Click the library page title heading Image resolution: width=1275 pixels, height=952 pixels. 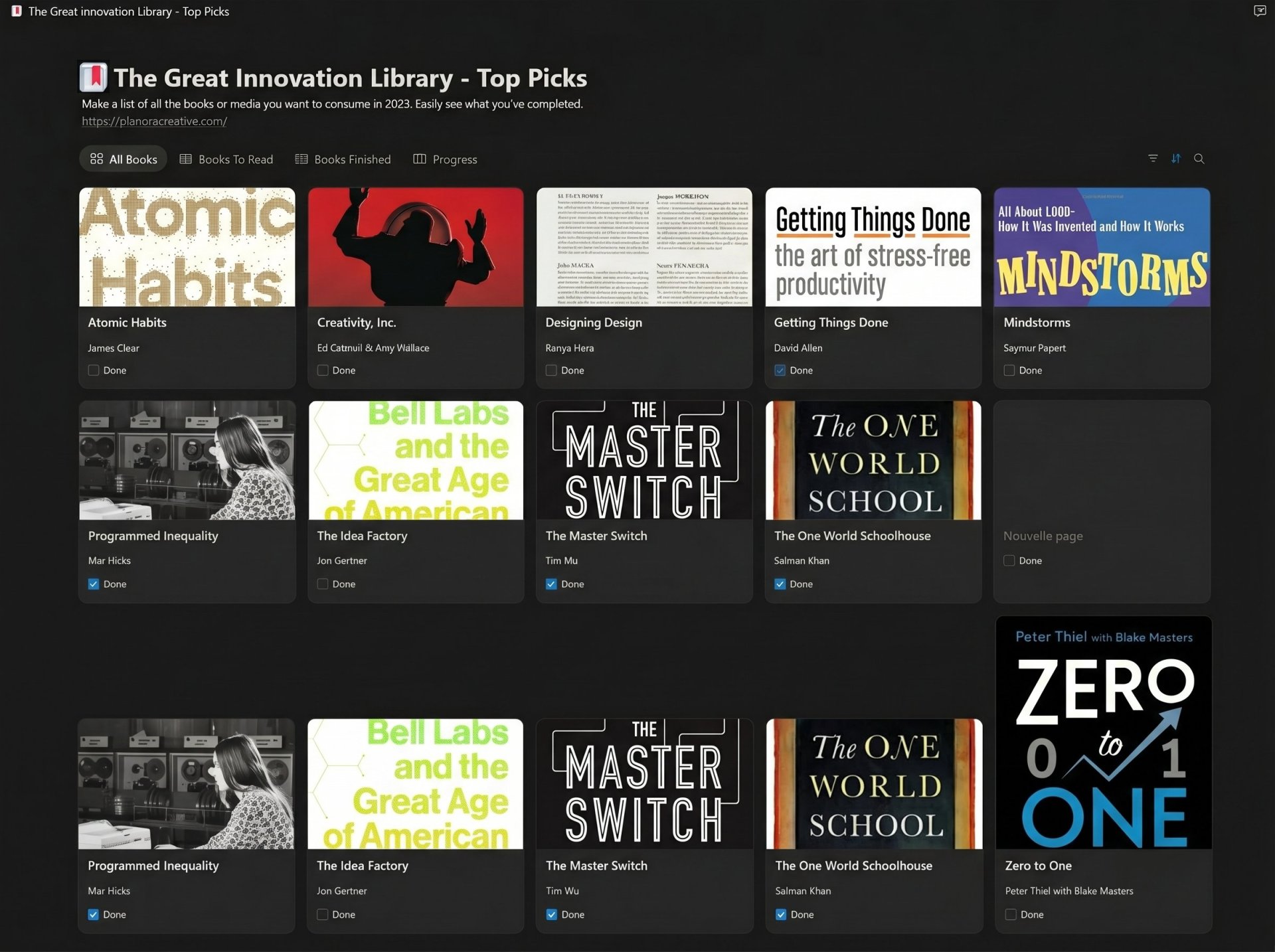350,78
